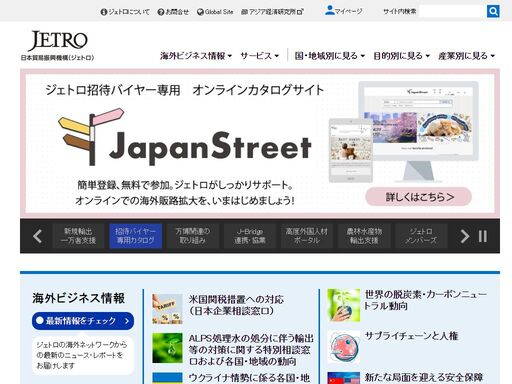Open マイページ via the person icon
This screenshot has width=512, height=384.
click(x=329, y=10)
